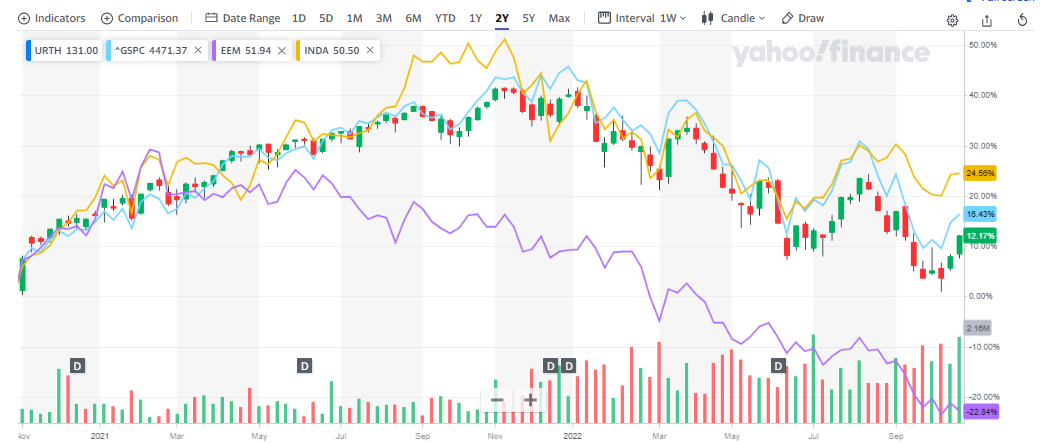Open chart settings gear icon

click(x=952, y=21)
